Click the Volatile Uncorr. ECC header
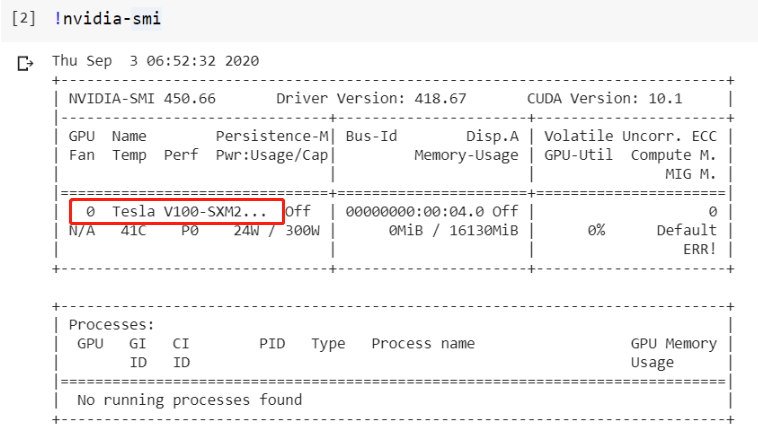The height and width of the screenshot is (437, 758). (x=630, y=135)
